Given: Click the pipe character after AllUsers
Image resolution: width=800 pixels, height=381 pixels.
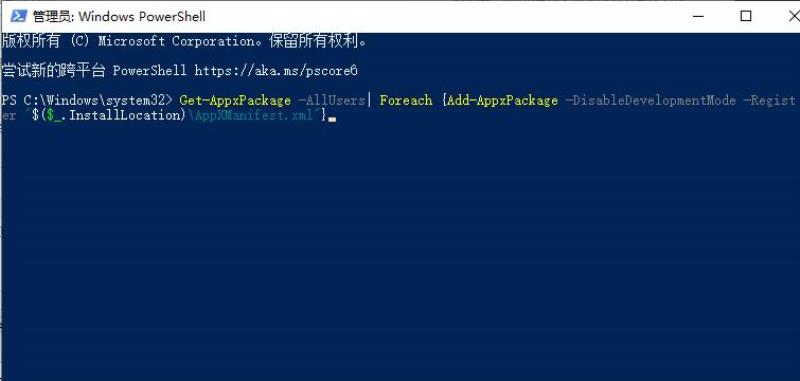Looking at the screenshot, I should (x=369, y=100).
